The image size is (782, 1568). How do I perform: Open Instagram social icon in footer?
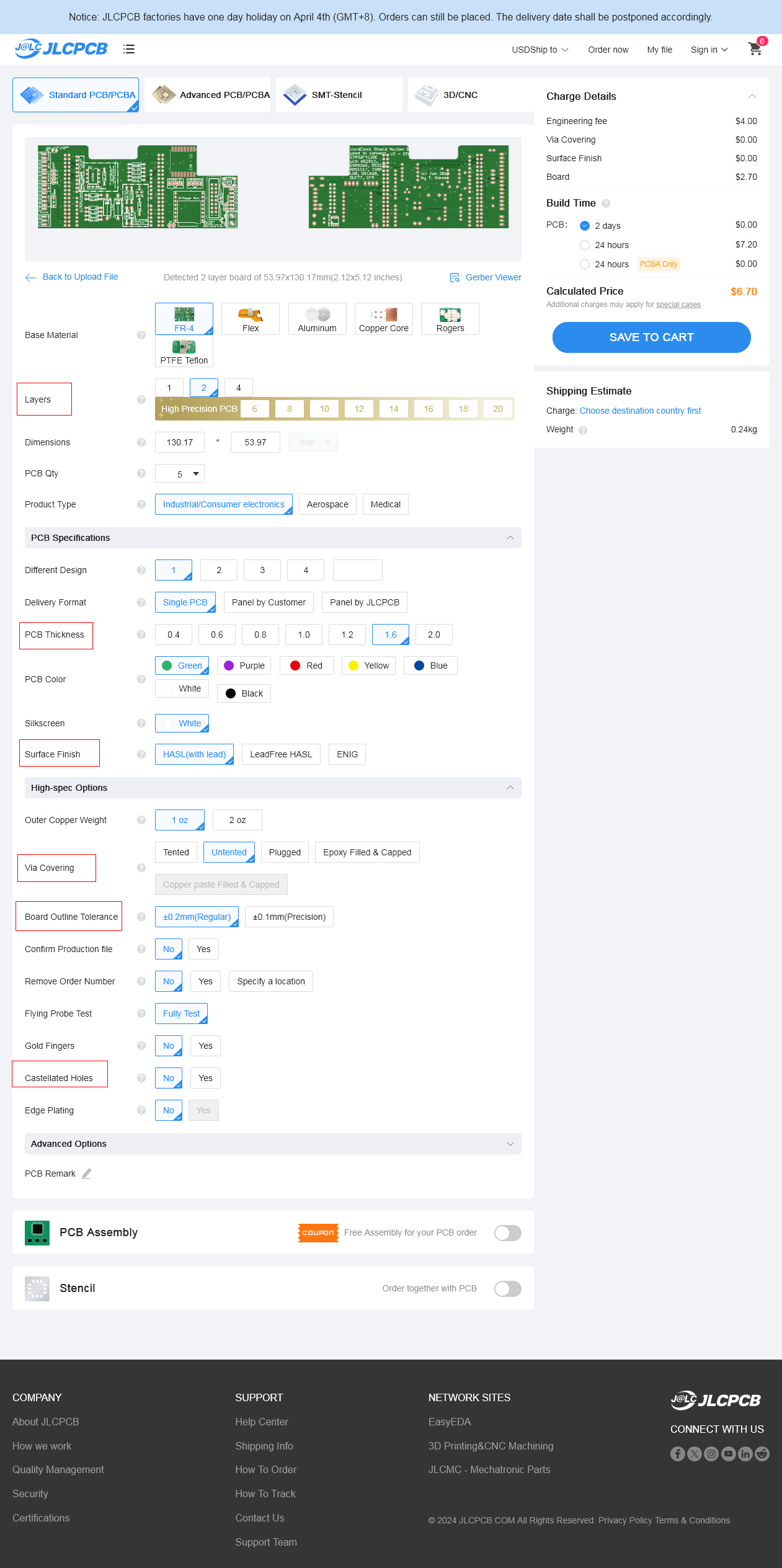(711, 1453)
